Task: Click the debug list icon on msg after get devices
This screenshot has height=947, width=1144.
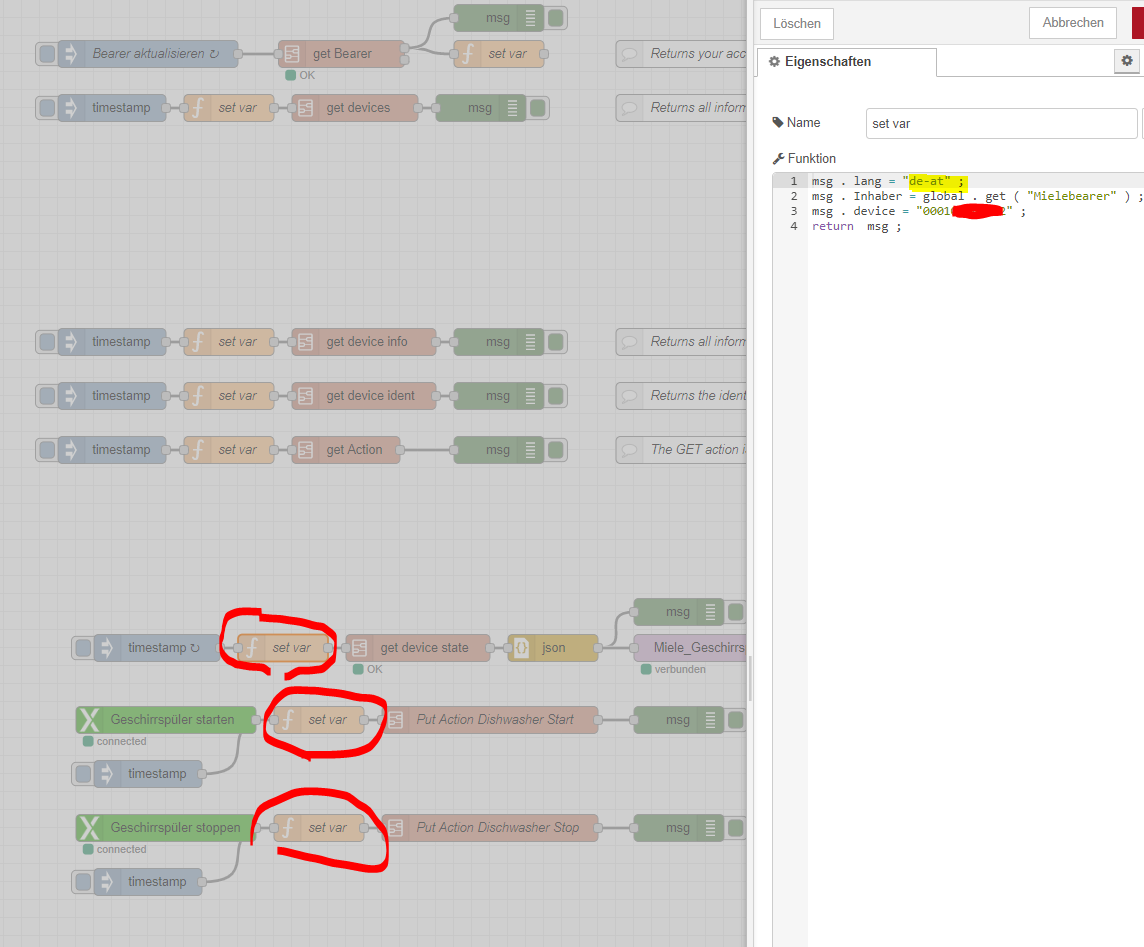Action: (x=512, y=108)
